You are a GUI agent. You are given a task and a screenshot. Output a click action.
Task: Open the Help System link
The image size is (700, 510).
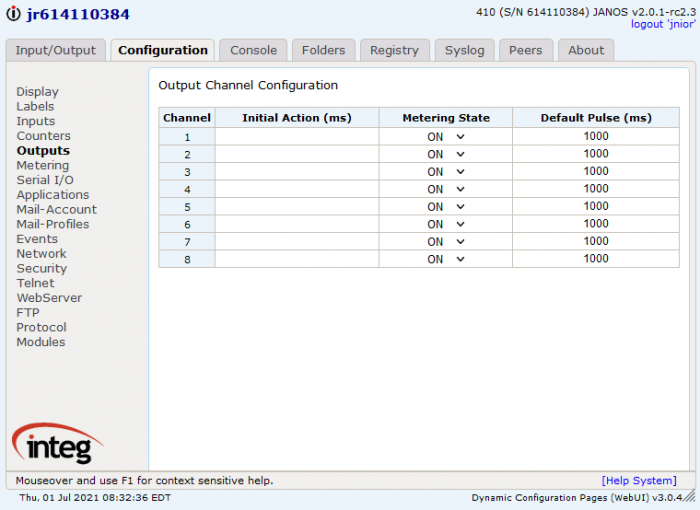(639, 481)
